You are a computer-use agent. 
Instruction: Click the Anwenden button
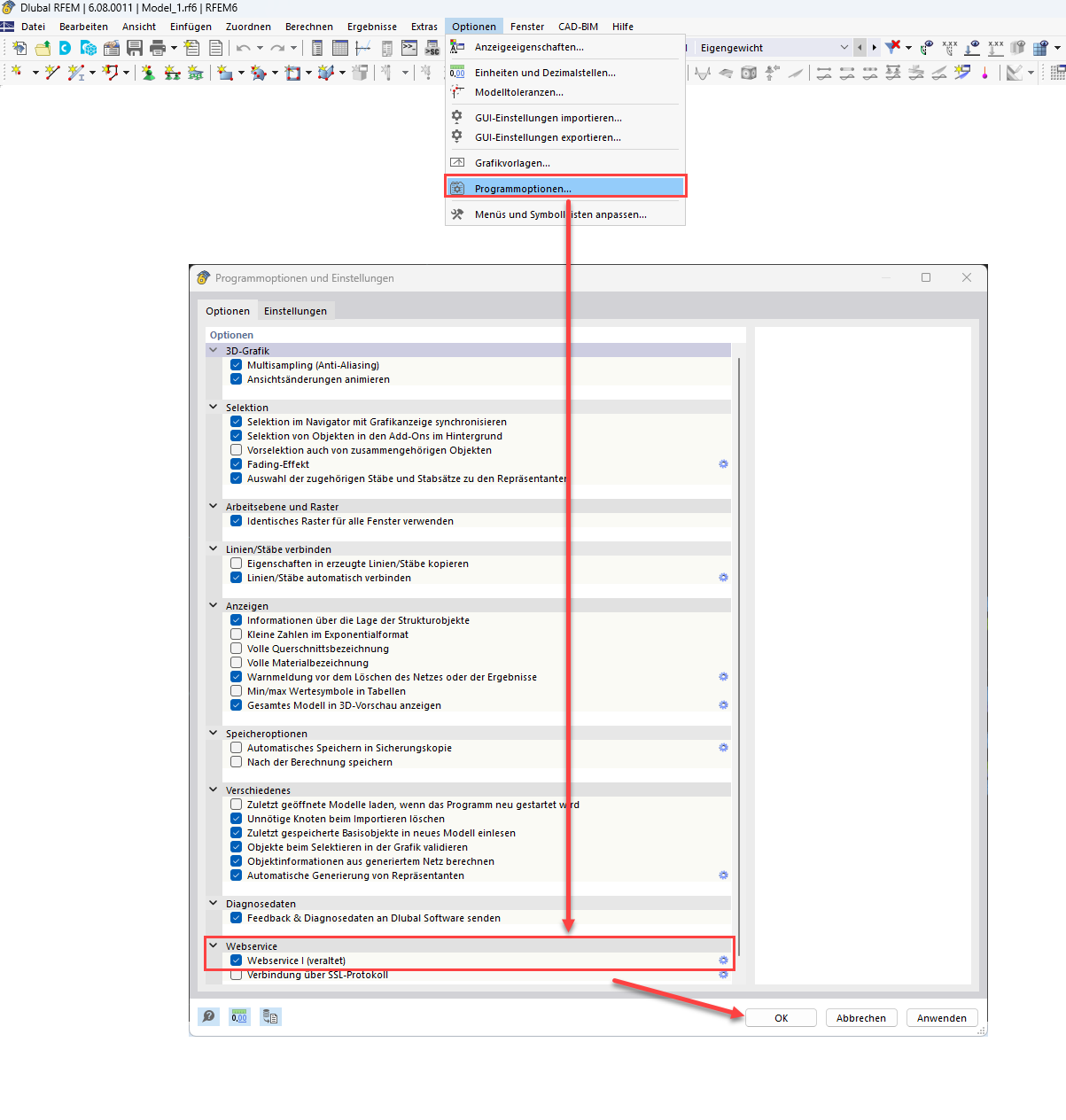[942, 1018]
